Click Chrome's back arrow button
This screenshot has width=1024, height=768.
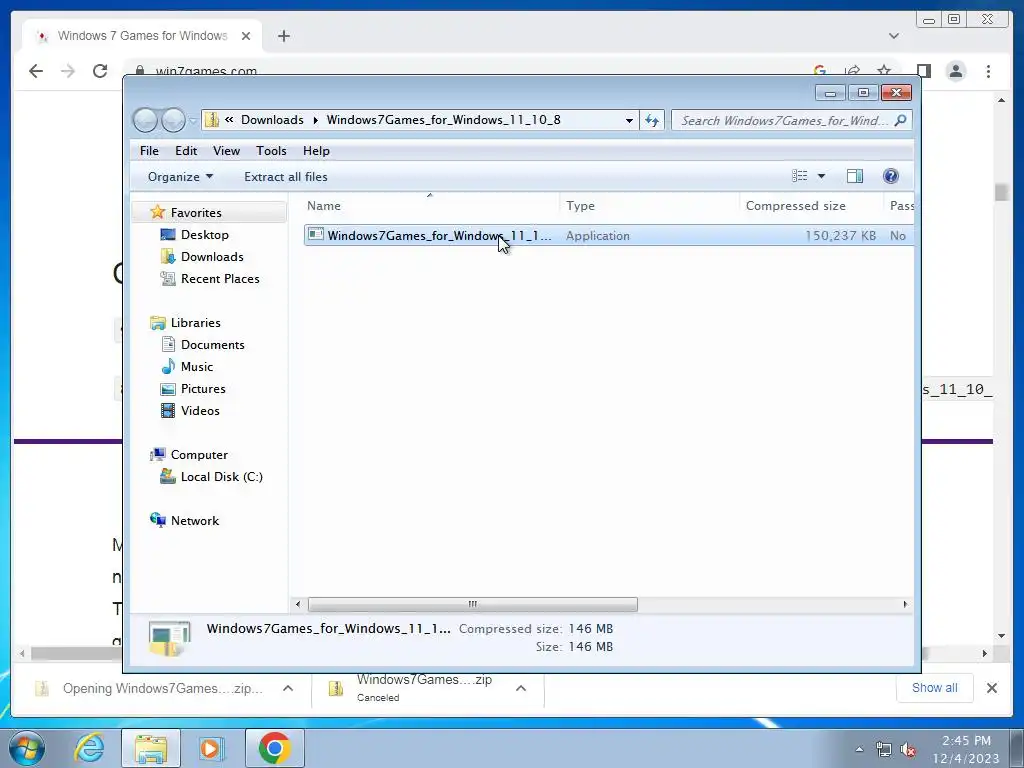[36, 71]
